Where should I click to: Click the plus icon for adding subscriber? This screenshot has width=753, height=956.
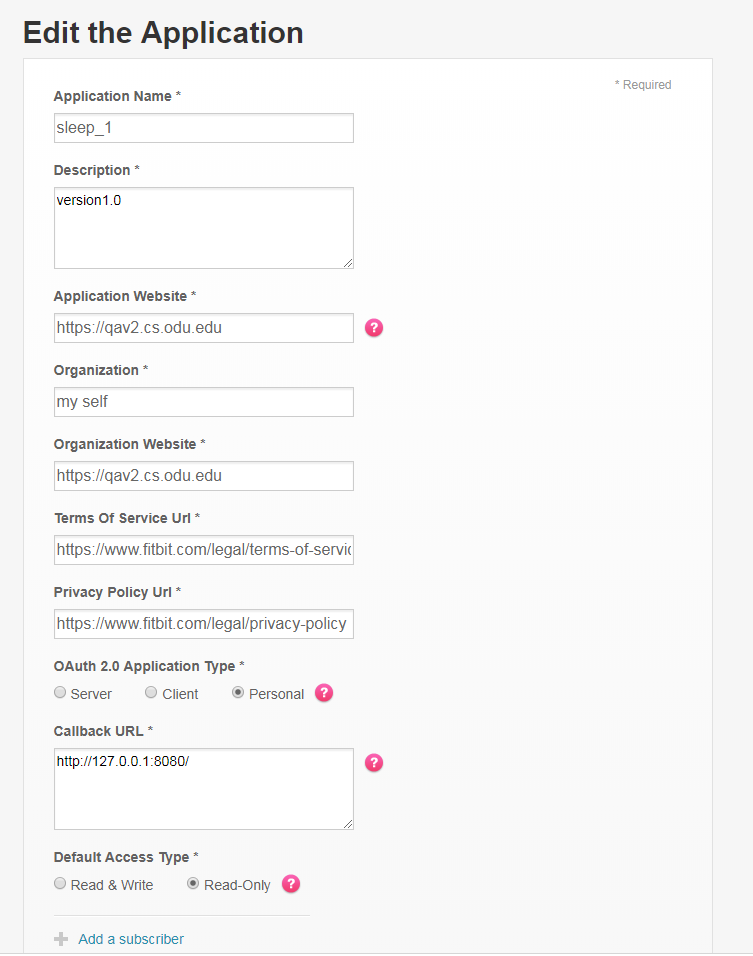[61, 939]
